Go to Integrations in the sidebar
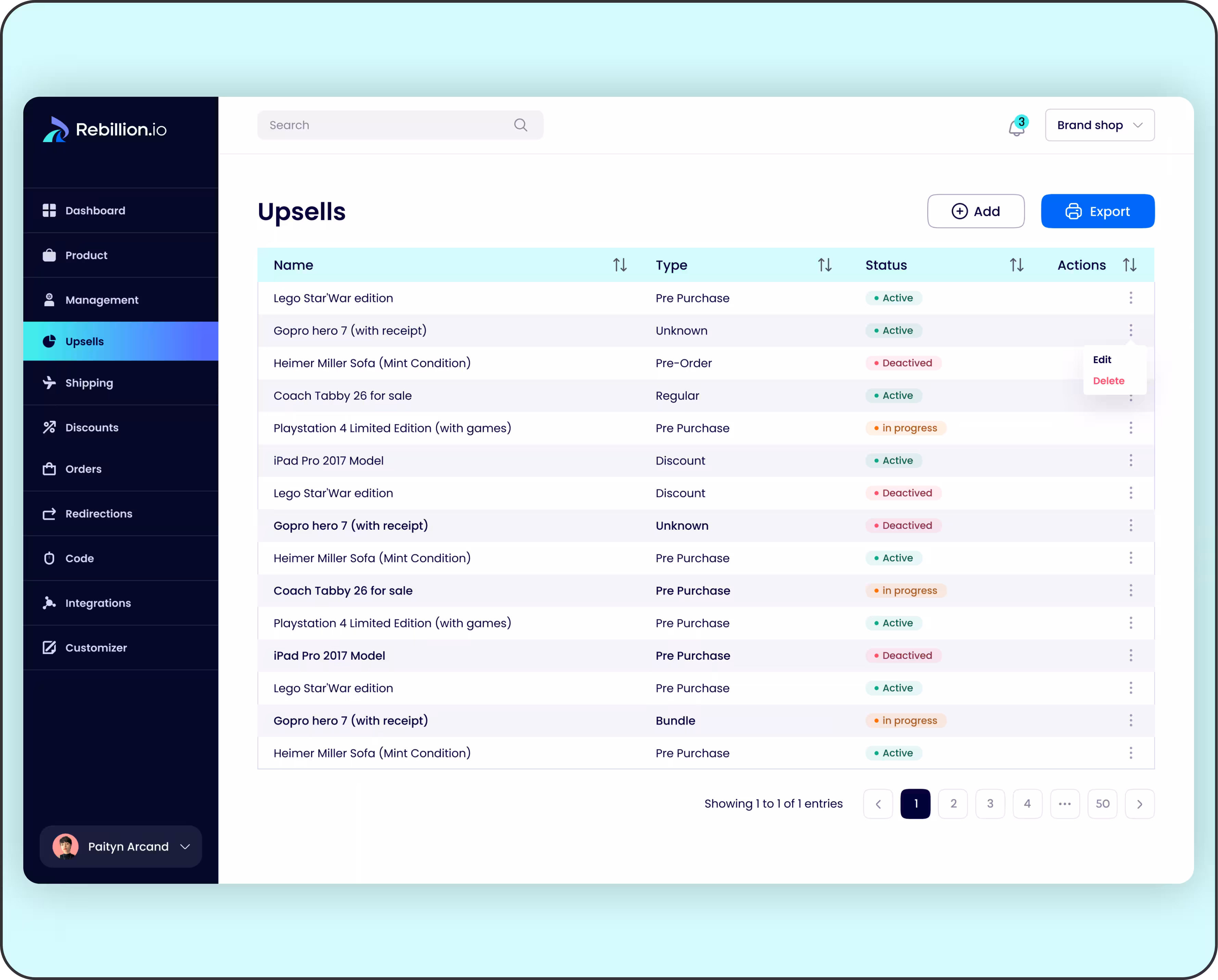The height and width of the screenshot is (980, 1218). coord(98,603)
